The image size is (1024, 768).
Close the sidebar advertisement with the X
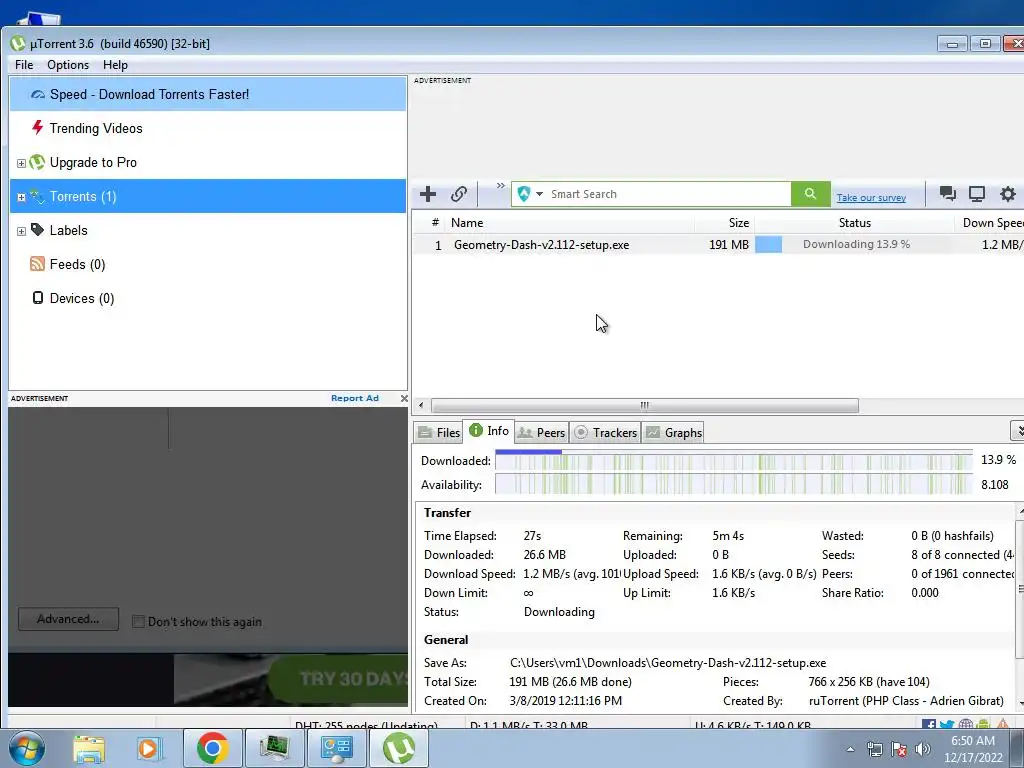click(x=404, y=398)
